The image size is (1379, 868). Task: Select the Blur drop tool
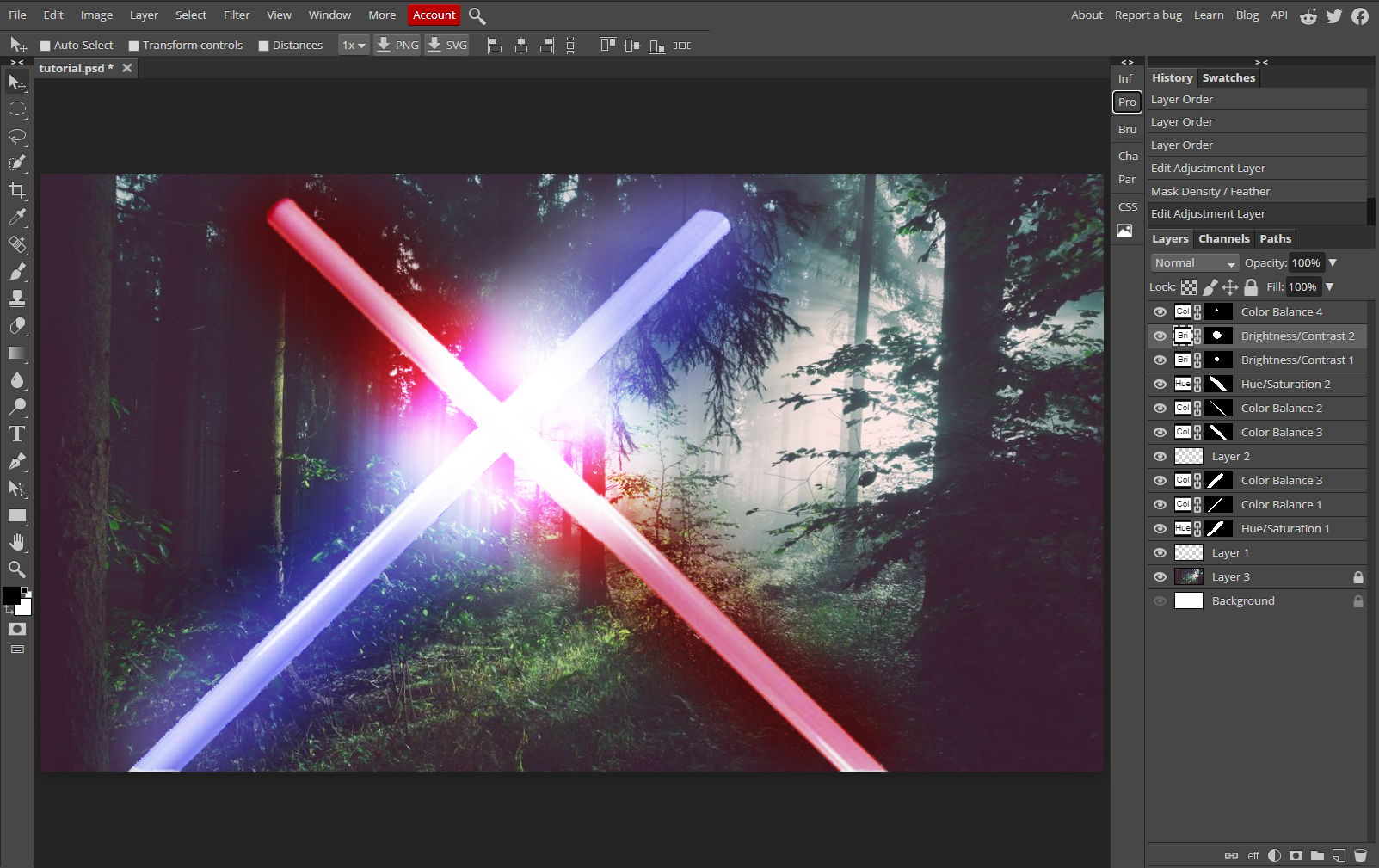(17, 379)
